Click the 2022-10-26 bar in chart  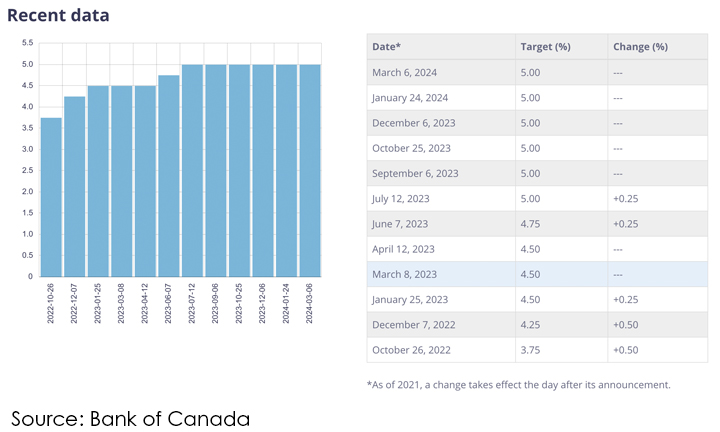click(x=51, y=197)
